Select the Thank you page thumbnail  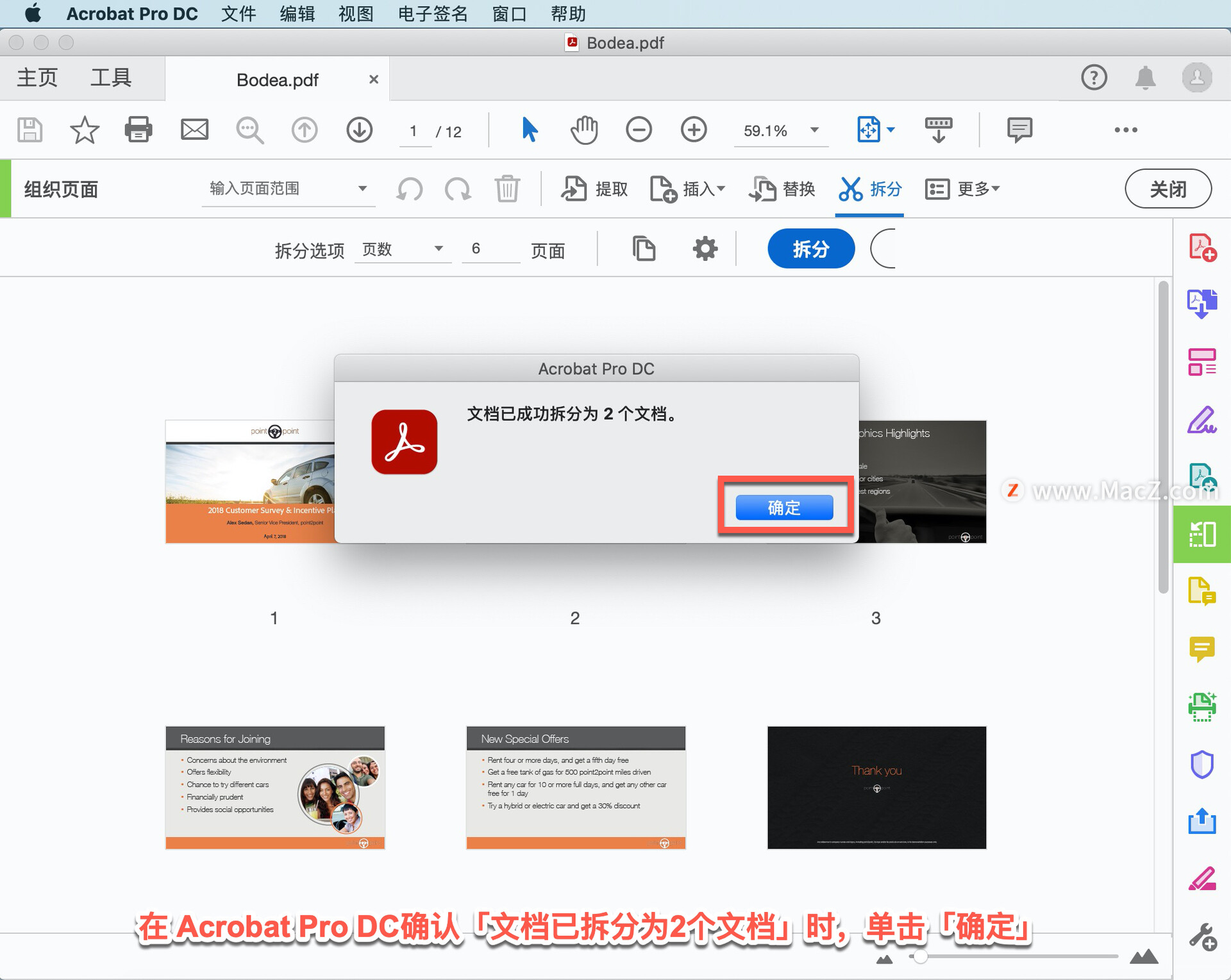[x=876, y=787]
